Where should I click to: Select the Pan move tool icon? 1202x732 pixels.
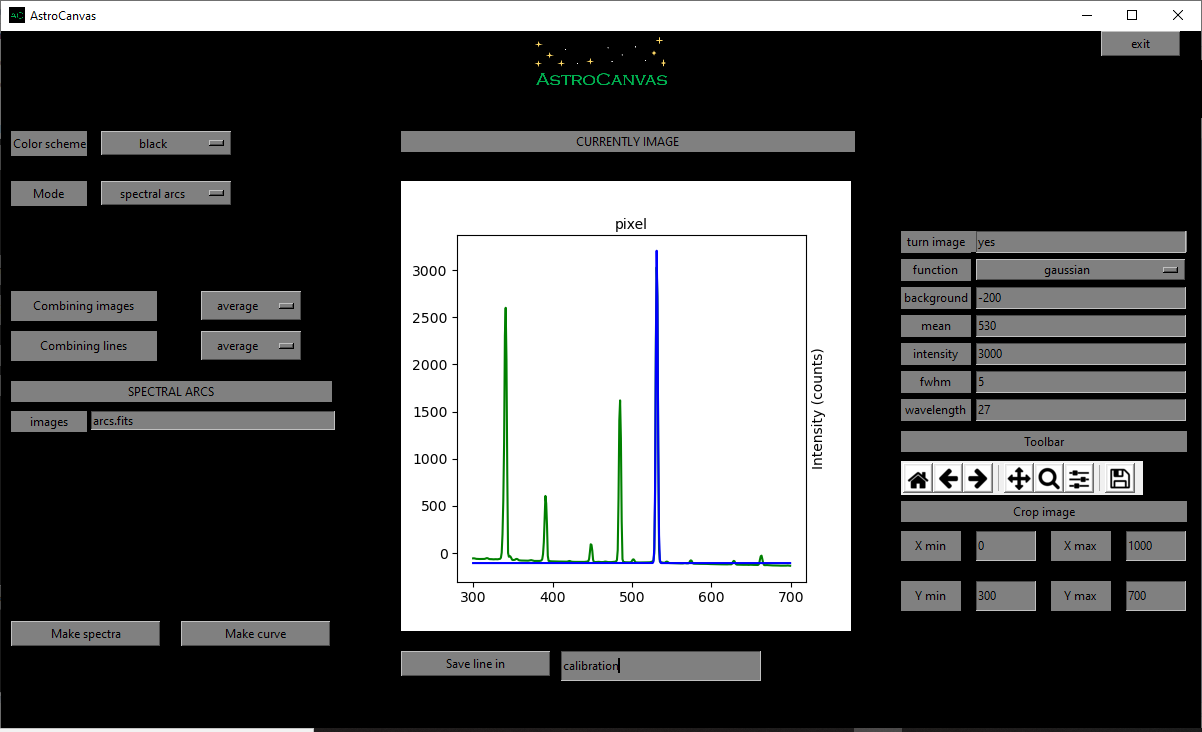click(x=1019, y=479)
